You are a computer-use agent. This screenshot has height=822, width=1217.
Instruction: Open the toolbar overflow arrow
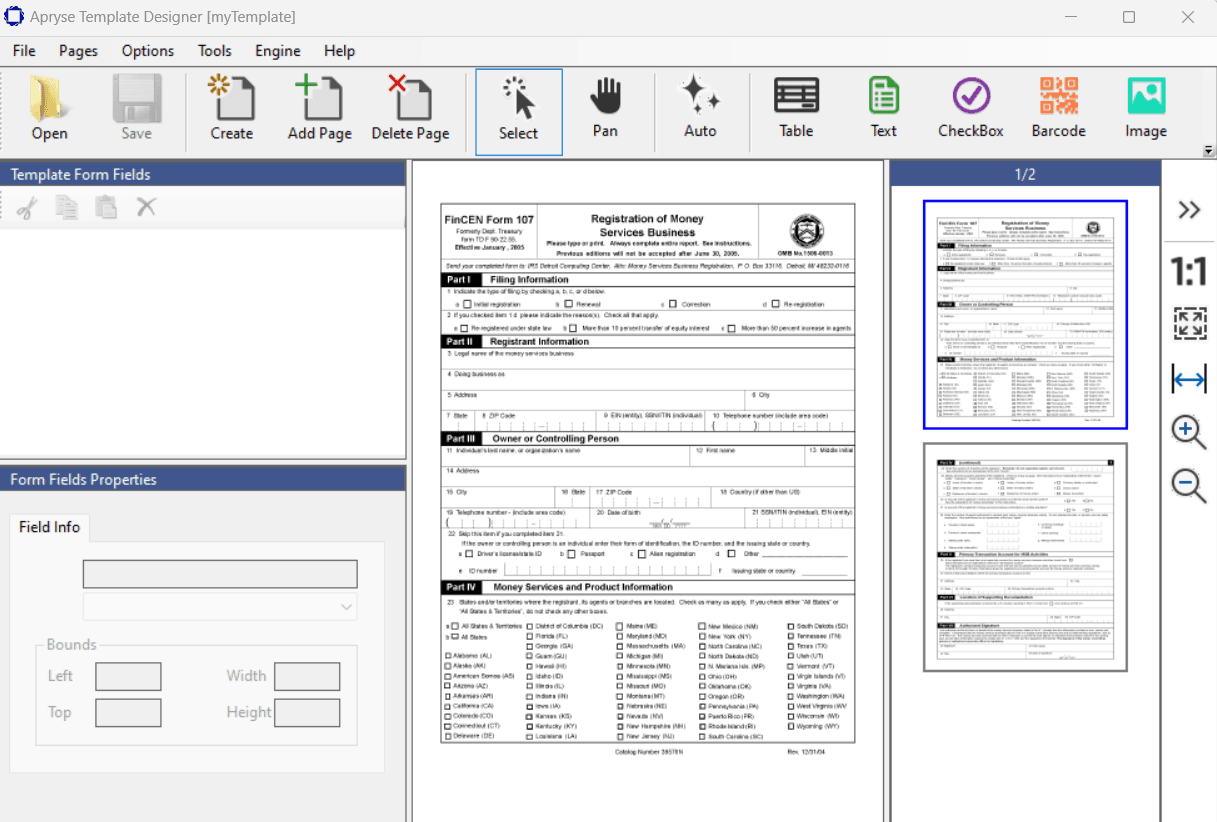1208,151
